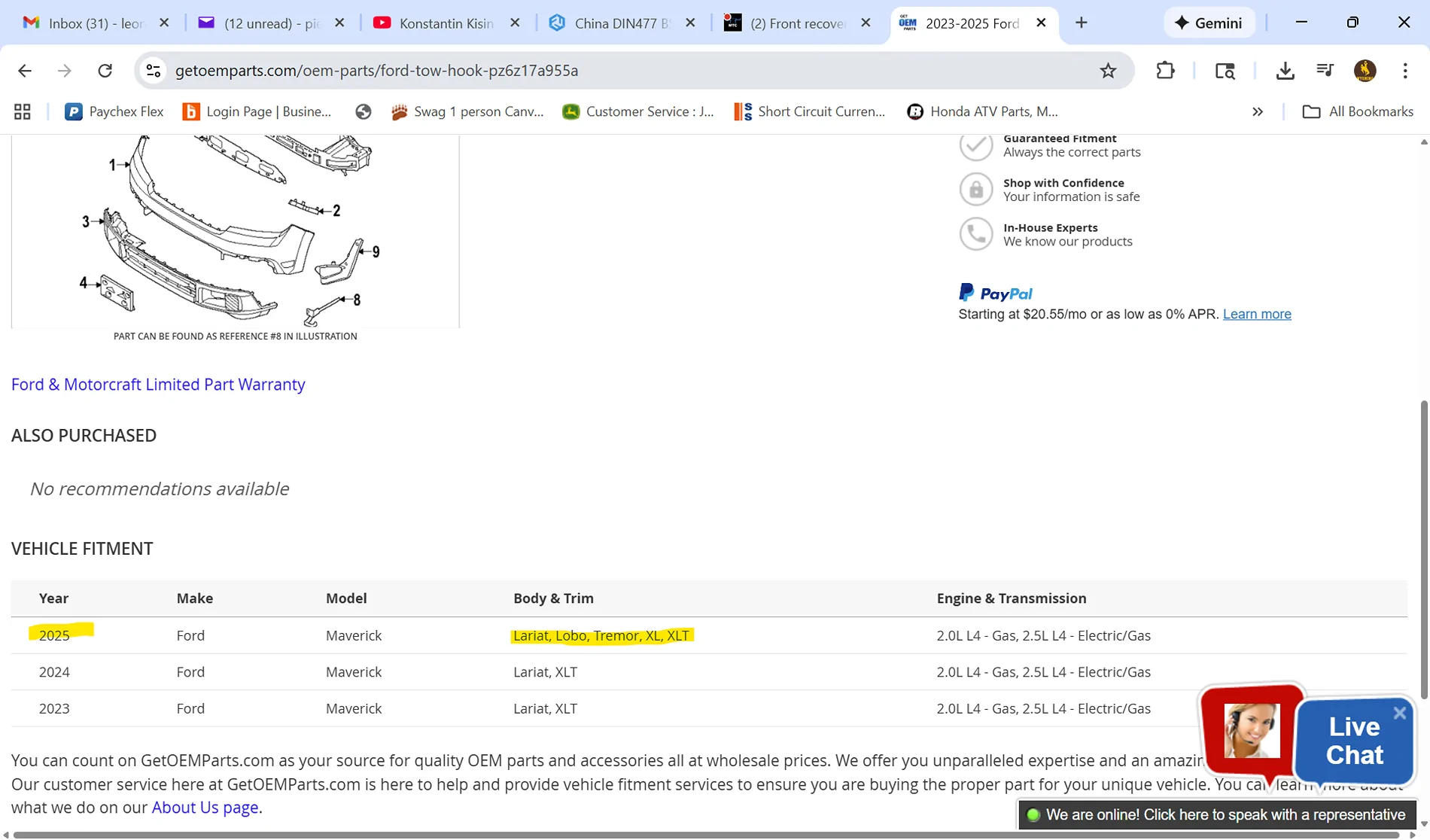Open Google Lens search icon in toolbar
The width and height of the screenshot is (1430, 840).
[x=1225, y=71]
